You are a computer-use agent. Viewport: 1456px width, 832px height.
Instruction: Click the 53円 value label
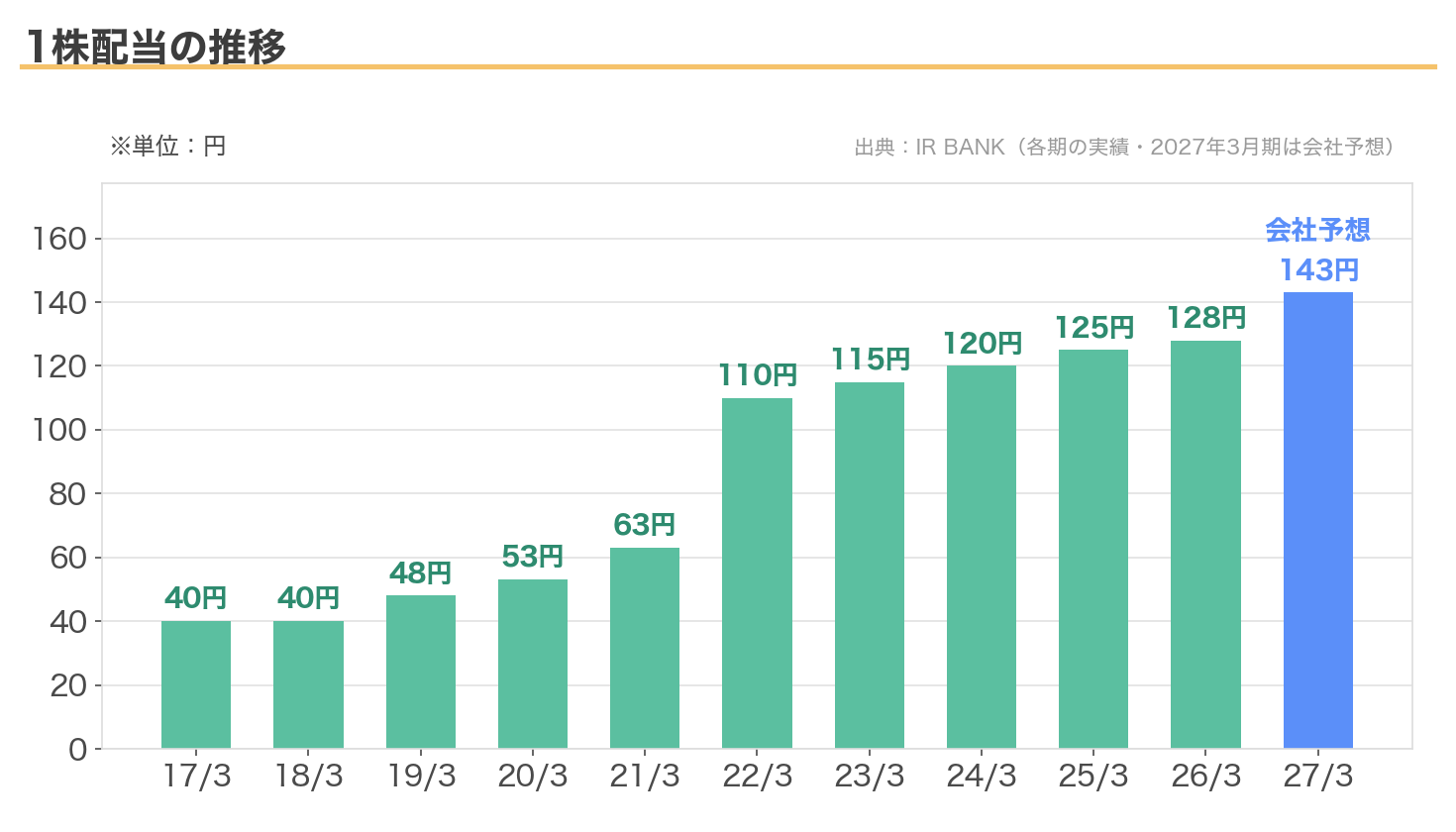pyautogui.click(x=533, y=557)
